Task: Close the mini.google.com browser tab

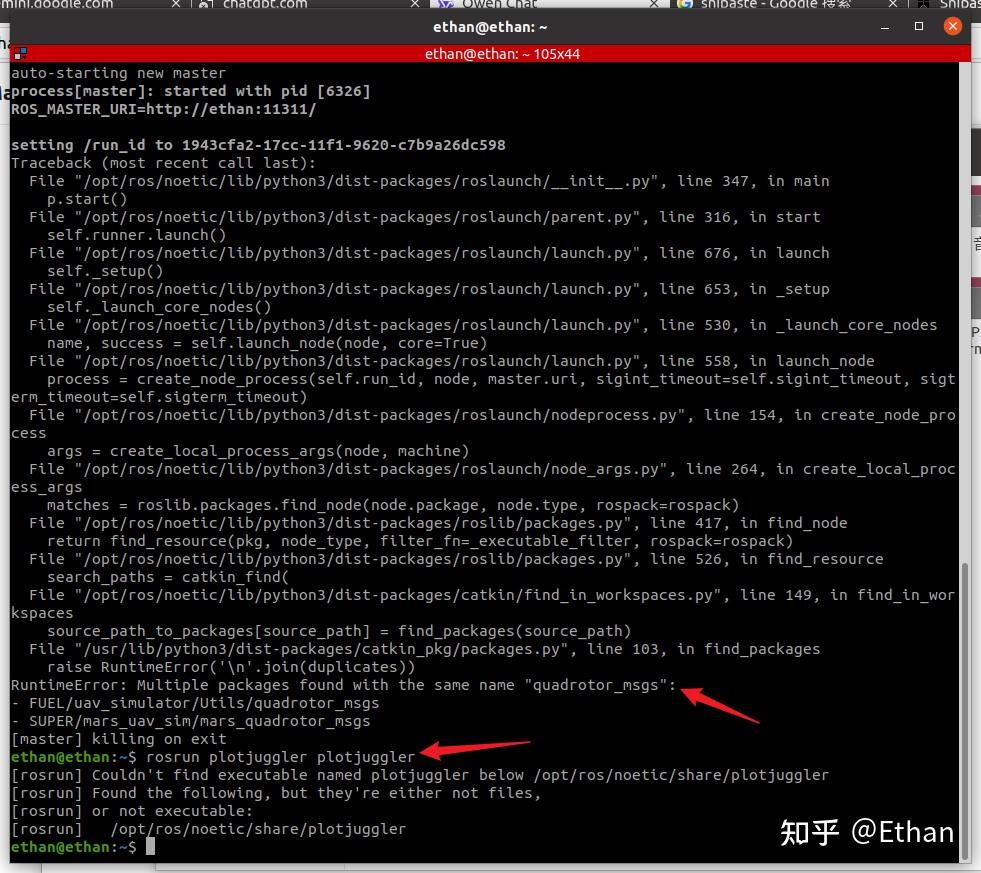Action: click(176, 4)
